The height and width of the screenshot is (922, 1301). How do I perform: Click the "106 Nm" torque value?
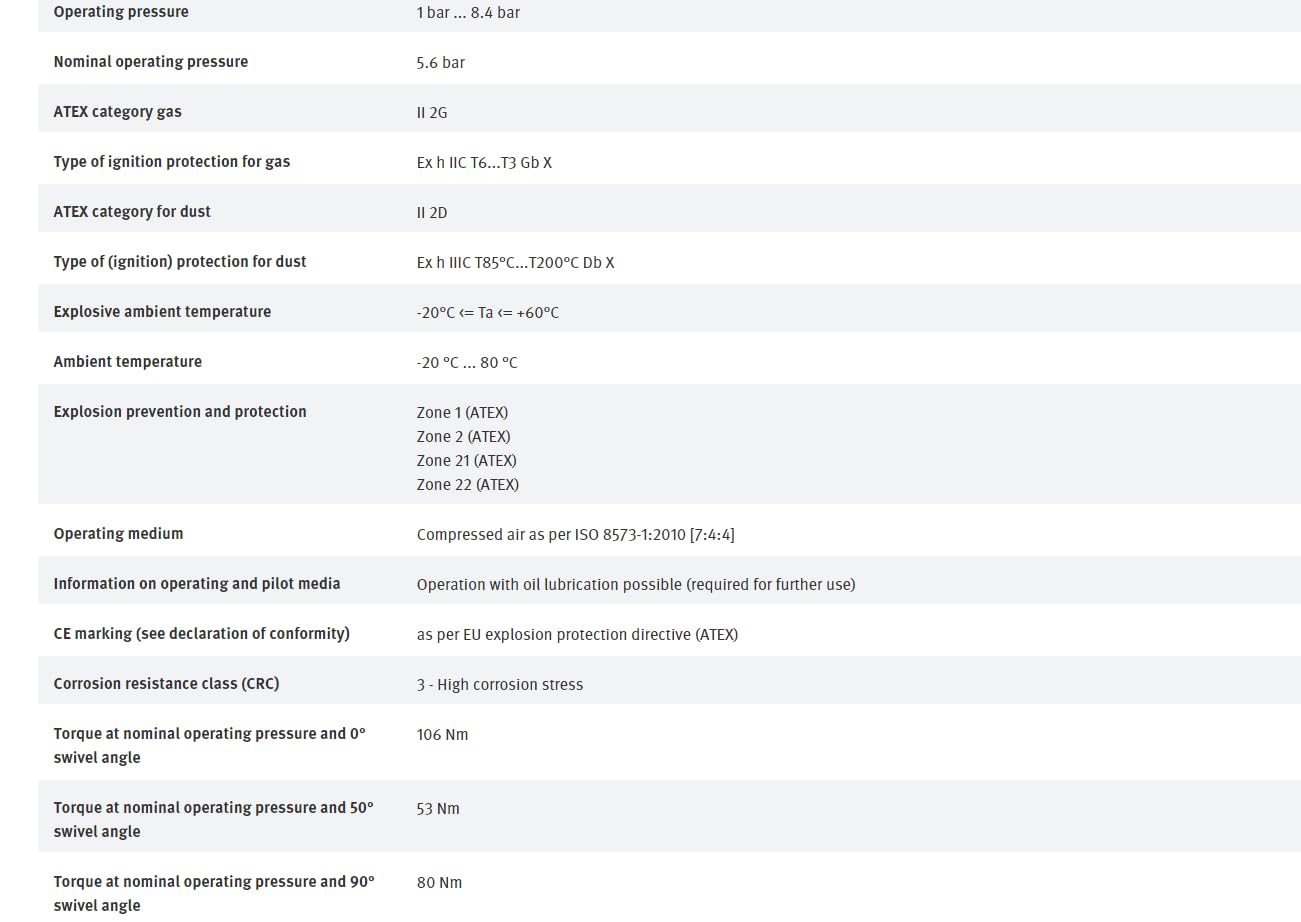(x=442, y=734)
